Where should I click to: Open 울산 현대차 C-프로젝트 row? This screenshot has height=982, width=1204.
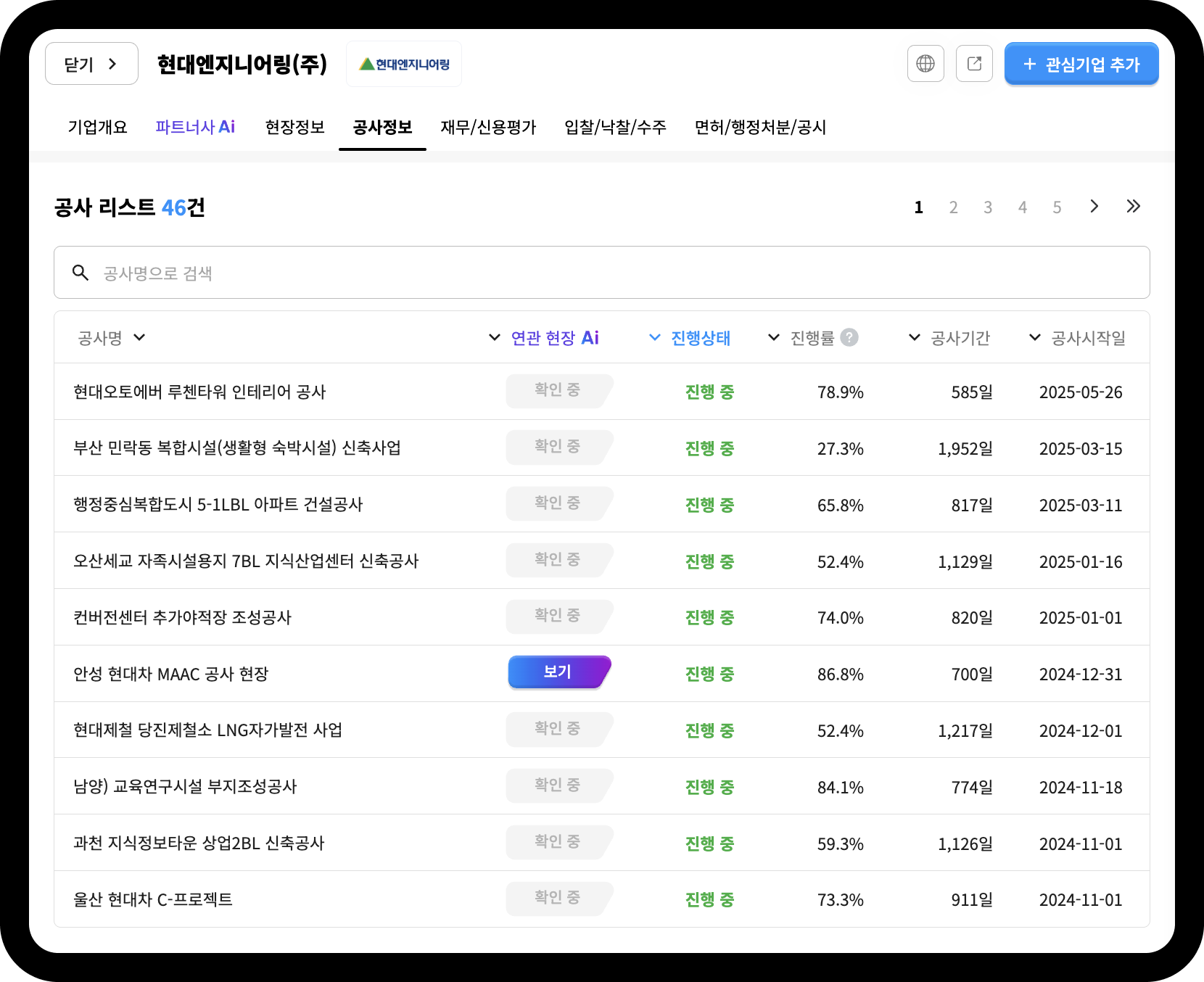click(602, 899)
